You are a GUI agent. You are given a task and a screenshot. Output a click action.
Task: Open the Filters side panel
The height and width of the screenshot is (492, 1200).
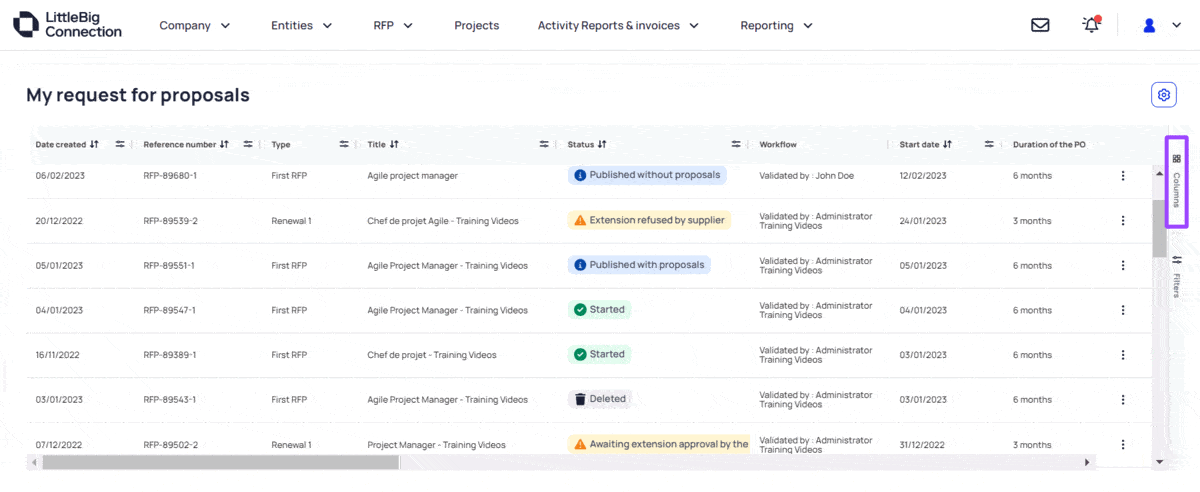1176,277
